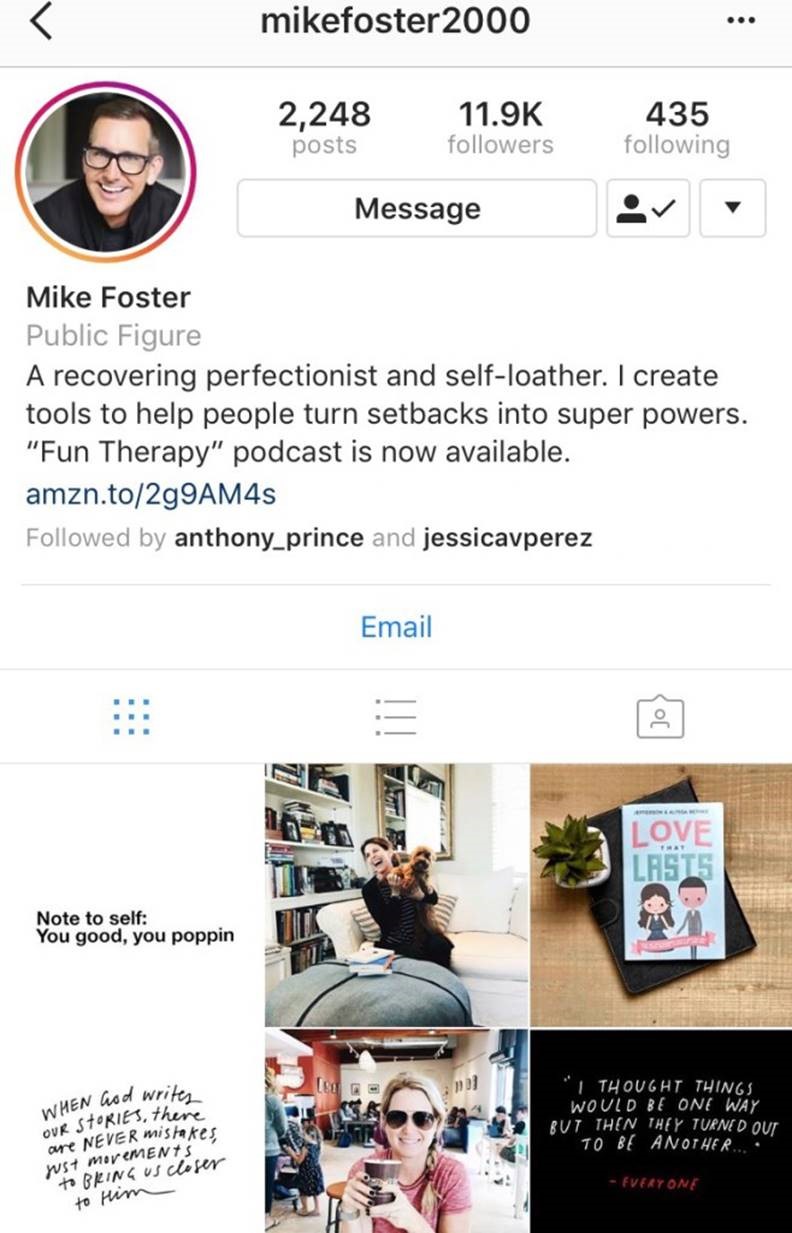The height and width of the screenshot is (1233, 792).
Task: Expand suggested accounts with the down-arrow button
Action: pos(732,208)
